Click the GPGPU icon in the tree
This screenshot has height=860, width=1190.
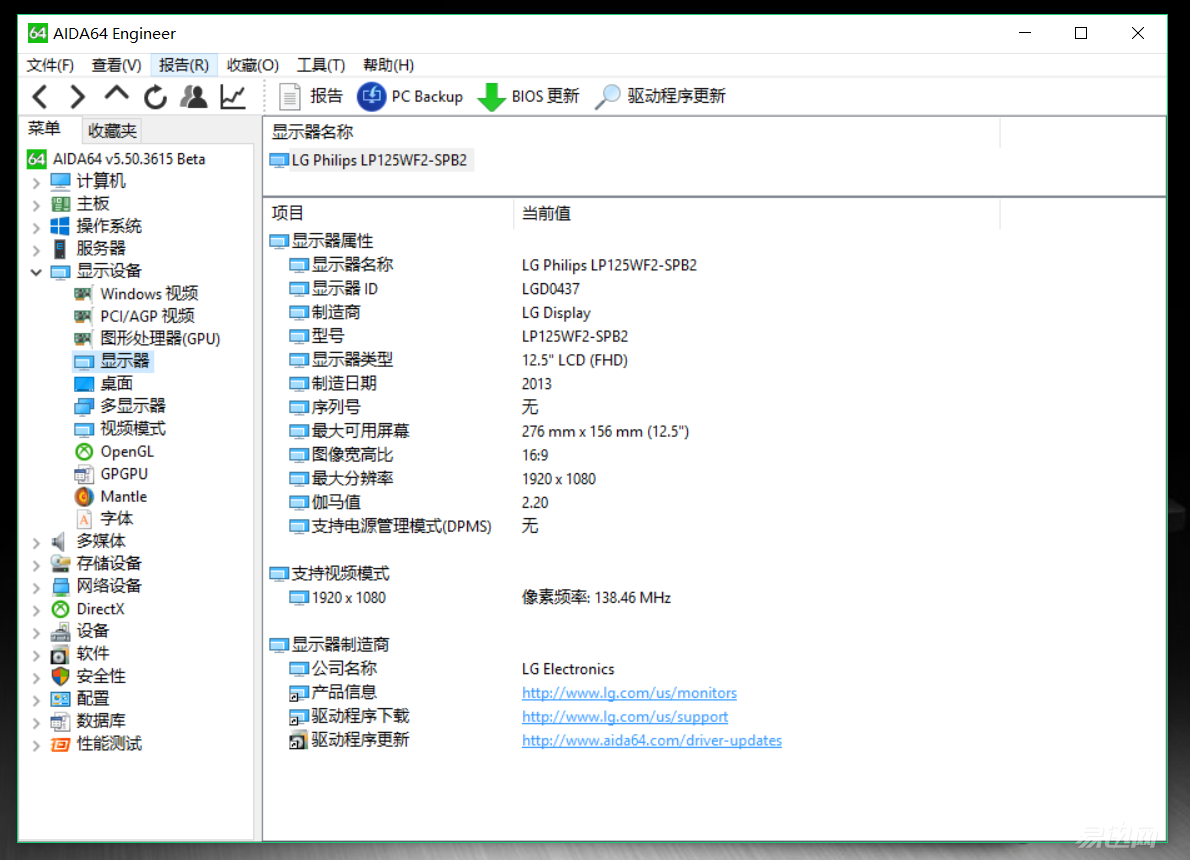[x=84, y=474]
